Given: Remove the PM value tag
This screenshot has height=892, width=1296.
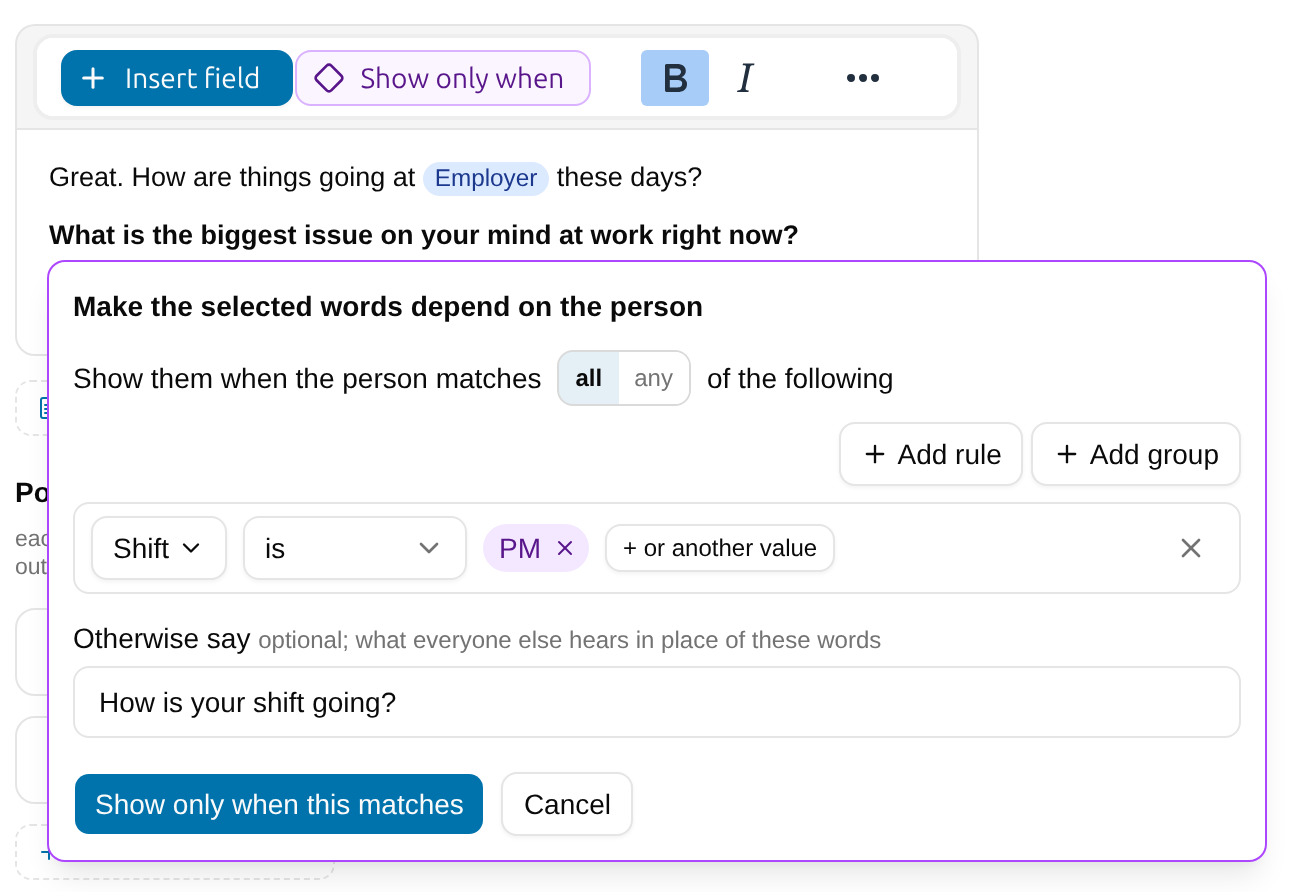Looking at the screenshot, I should [565, 548].
